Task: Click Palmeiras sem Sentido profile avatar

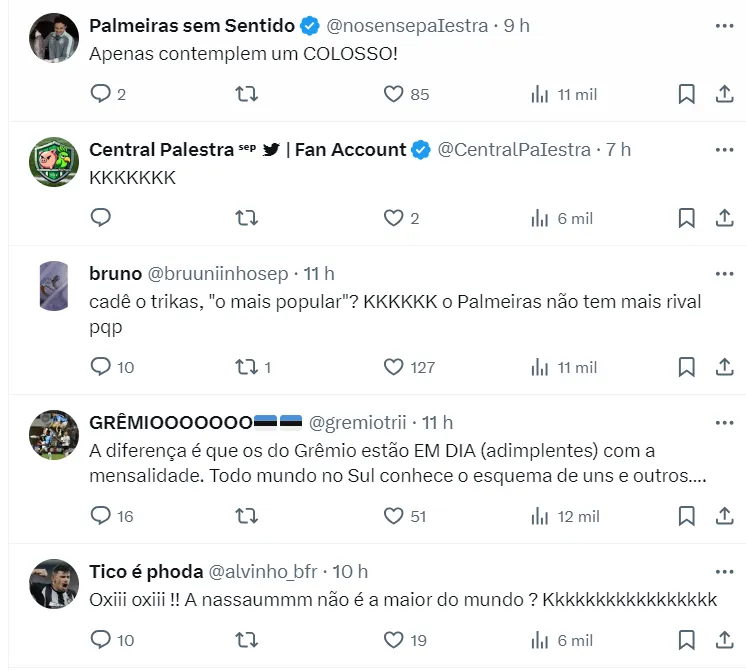Action: pos(54,38)
